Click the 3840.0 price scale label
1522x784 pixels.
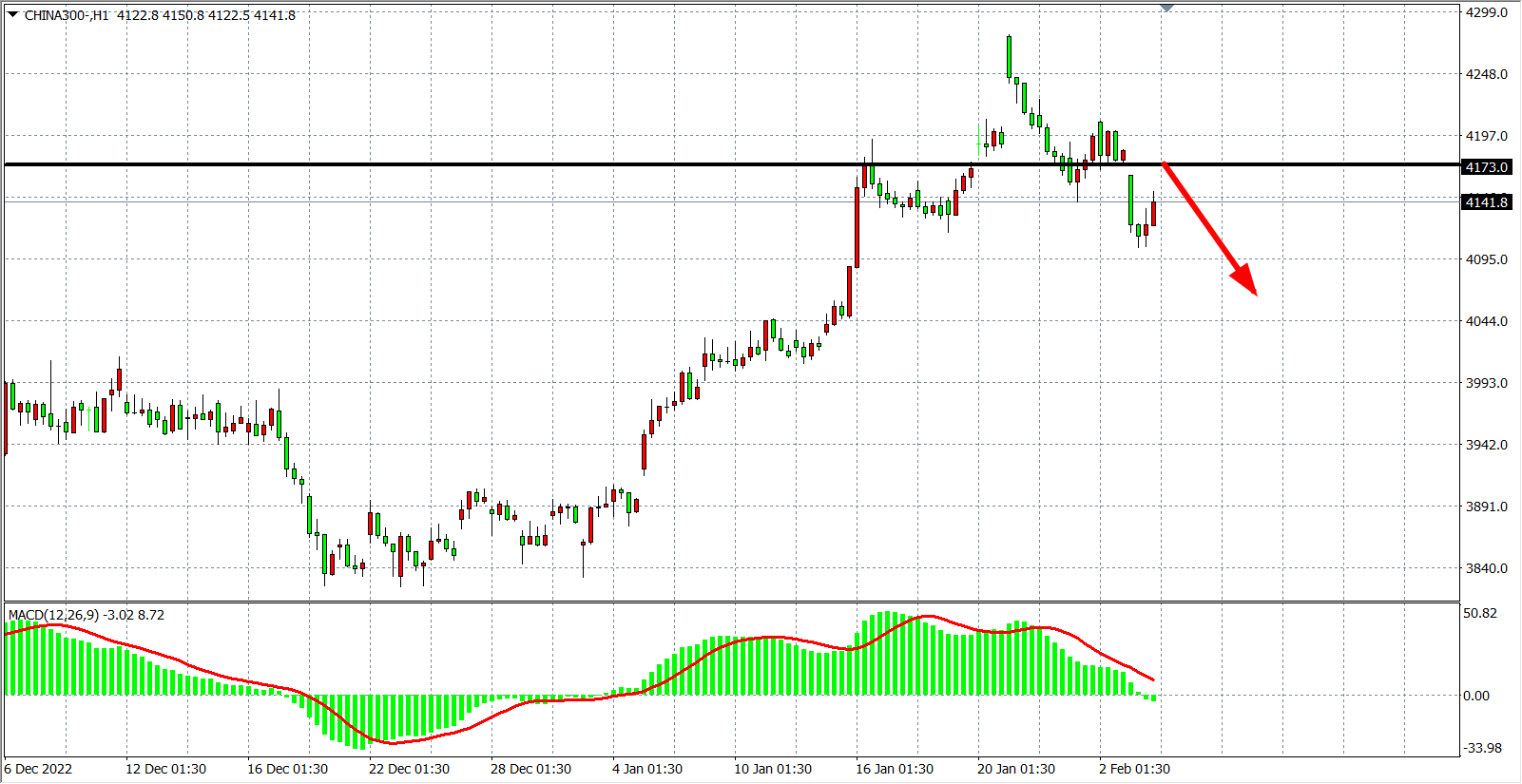coord(1486,568)
